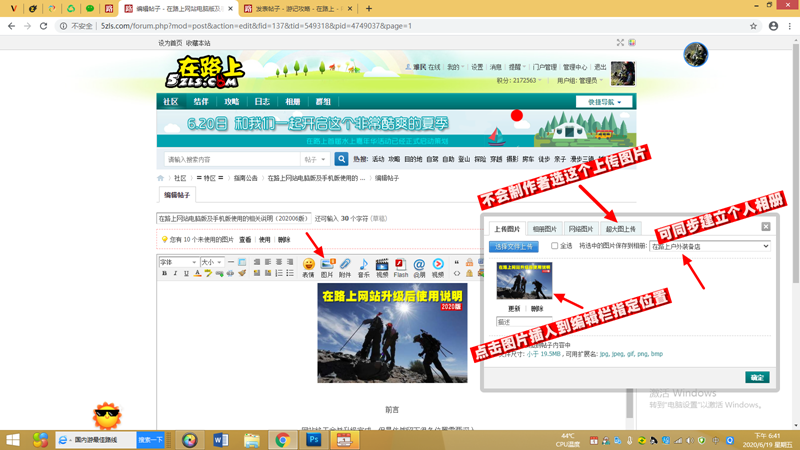Open the 相册 navigation menu item
Viewport: 800px width, 450px height.
(x=293, y=102)
